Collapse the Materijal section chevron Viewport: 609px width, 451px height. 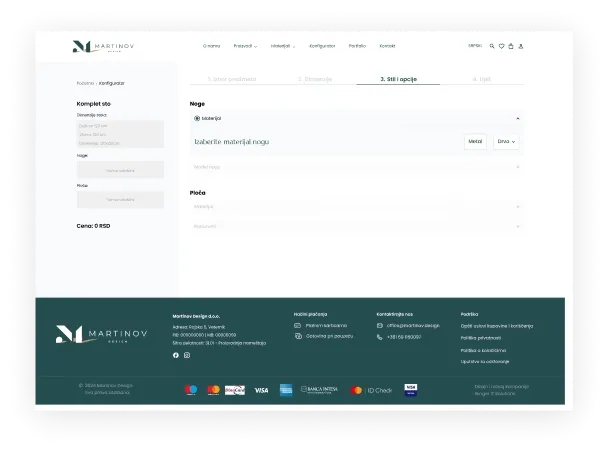(518, 118)
